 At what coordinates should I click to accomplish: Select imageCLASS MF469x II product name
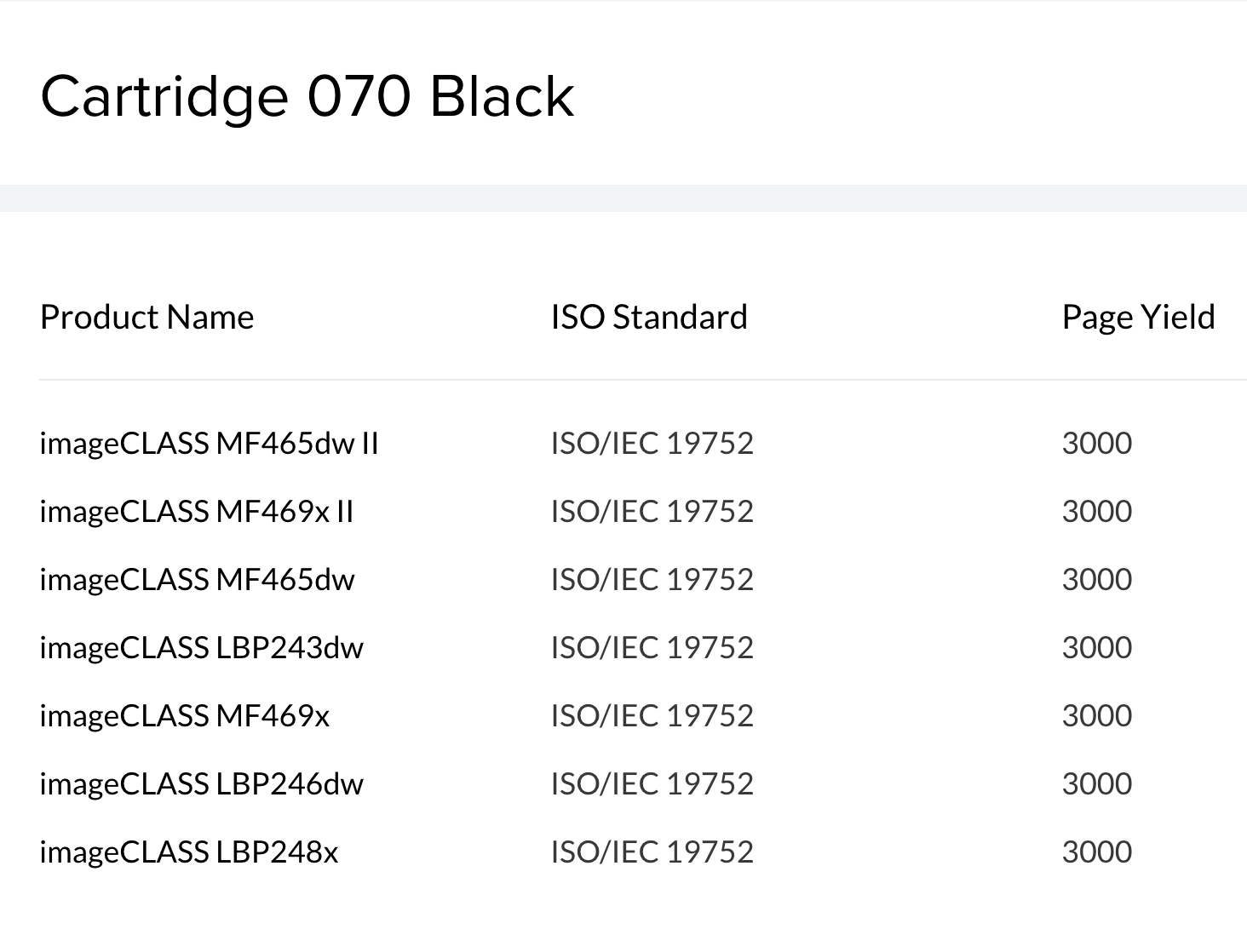196,511
